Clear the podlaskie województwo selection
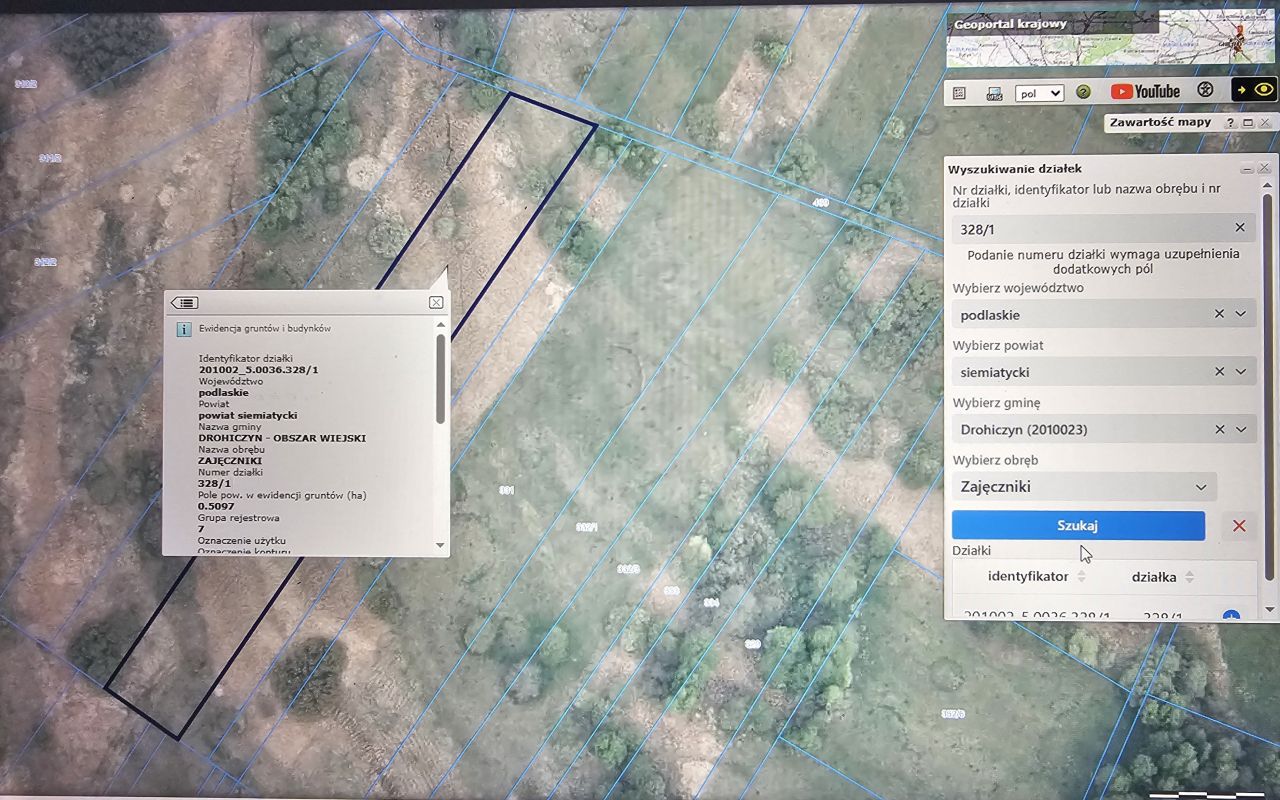This screenshot has height=800, width=1280. pos(1219,314)
